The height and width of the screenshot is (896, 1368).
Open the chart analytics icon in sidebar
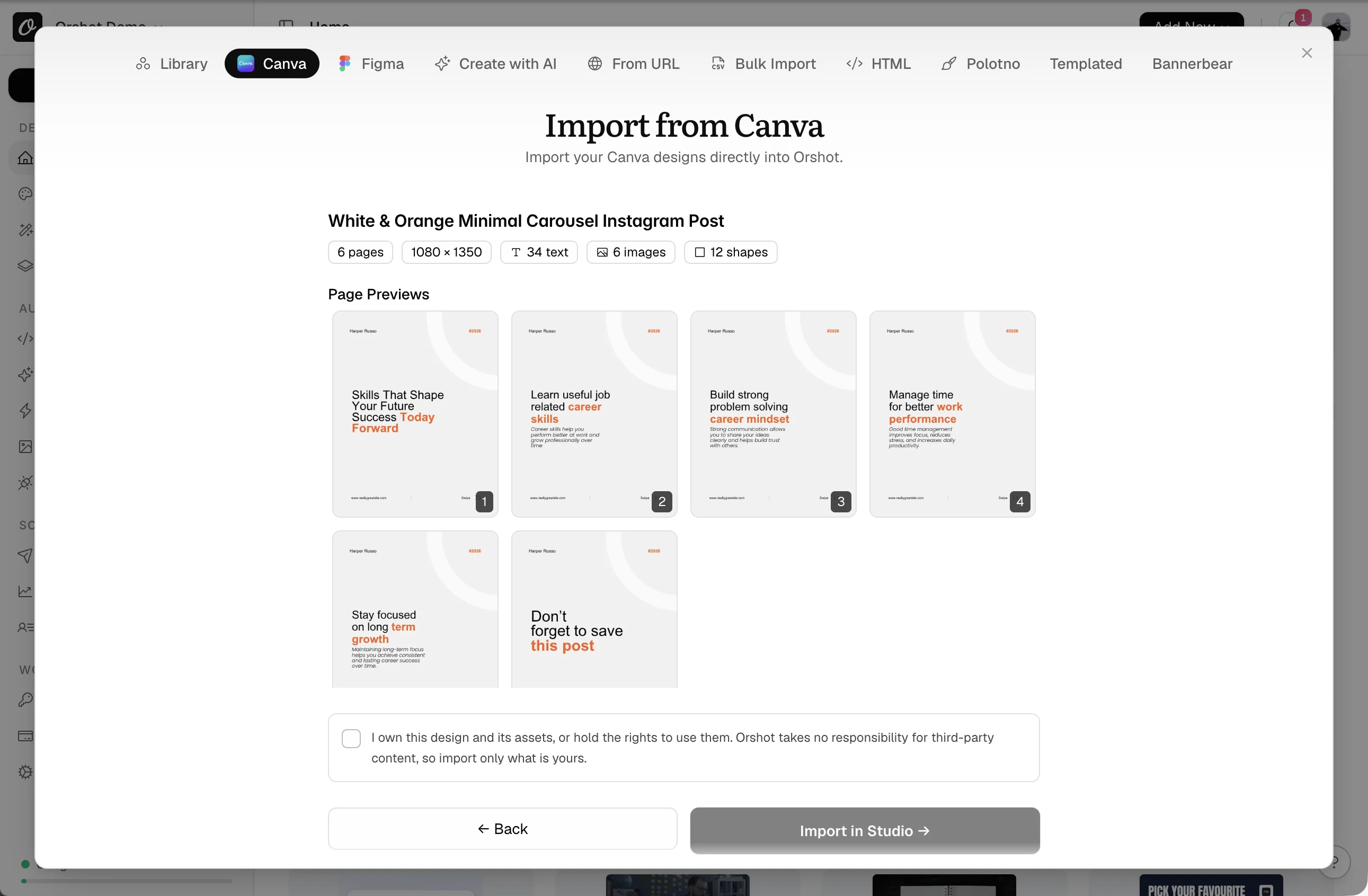(x=25, y=591)
